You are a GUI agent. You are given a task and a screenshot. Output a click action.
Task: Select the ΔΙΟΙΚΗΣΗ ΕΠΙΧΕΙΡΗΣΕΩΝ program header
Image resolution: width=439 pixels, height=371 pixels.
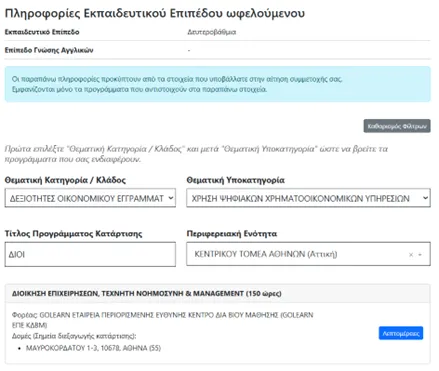tap(147, 294)
